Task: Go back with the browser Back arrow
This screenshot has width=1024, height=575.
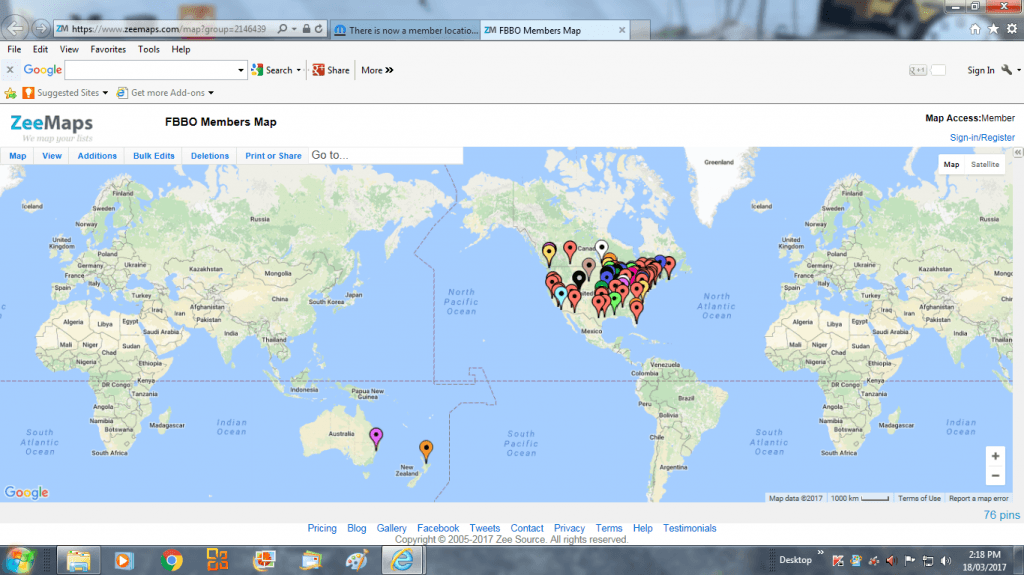Action: (x=15, y=28)
